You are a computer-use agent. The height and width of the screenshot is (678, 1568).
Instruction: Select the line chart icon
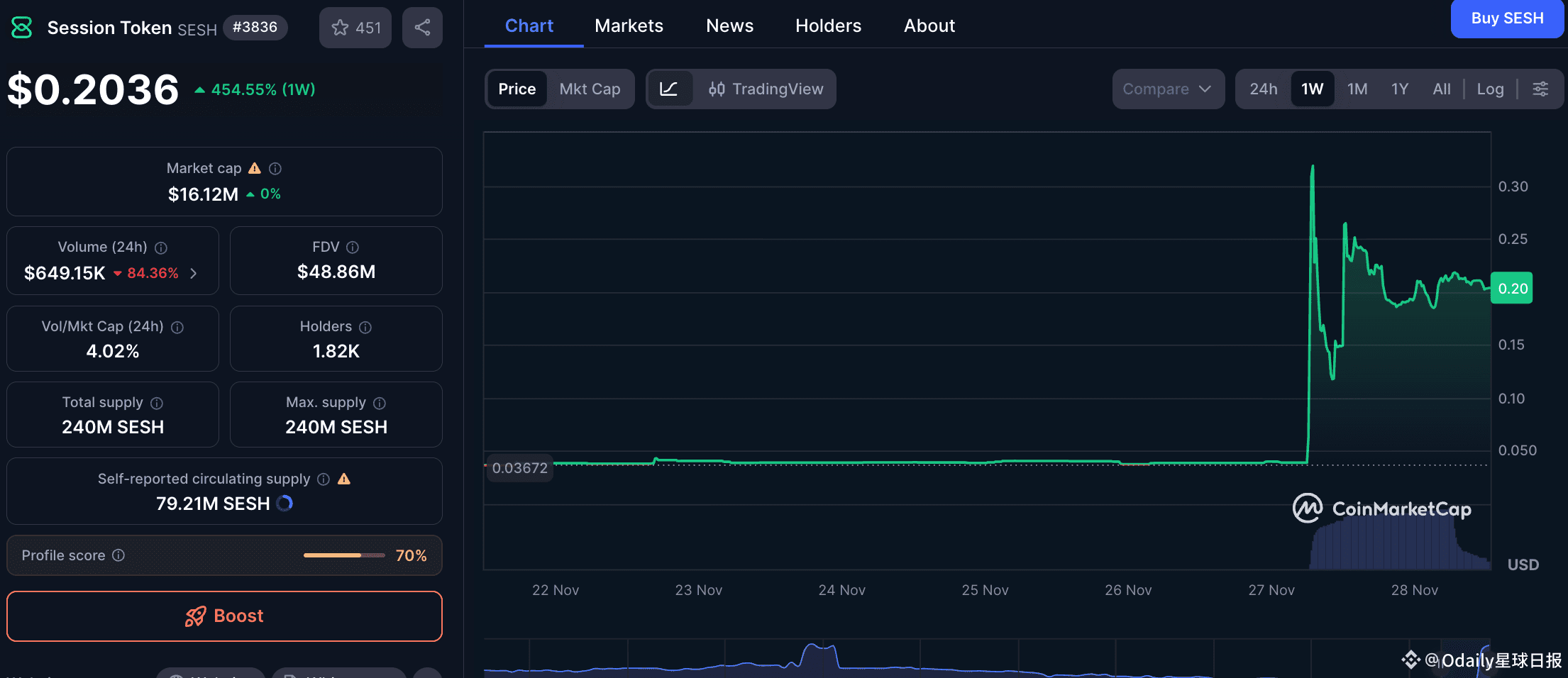pyautogui.click(x=669, y=89)
